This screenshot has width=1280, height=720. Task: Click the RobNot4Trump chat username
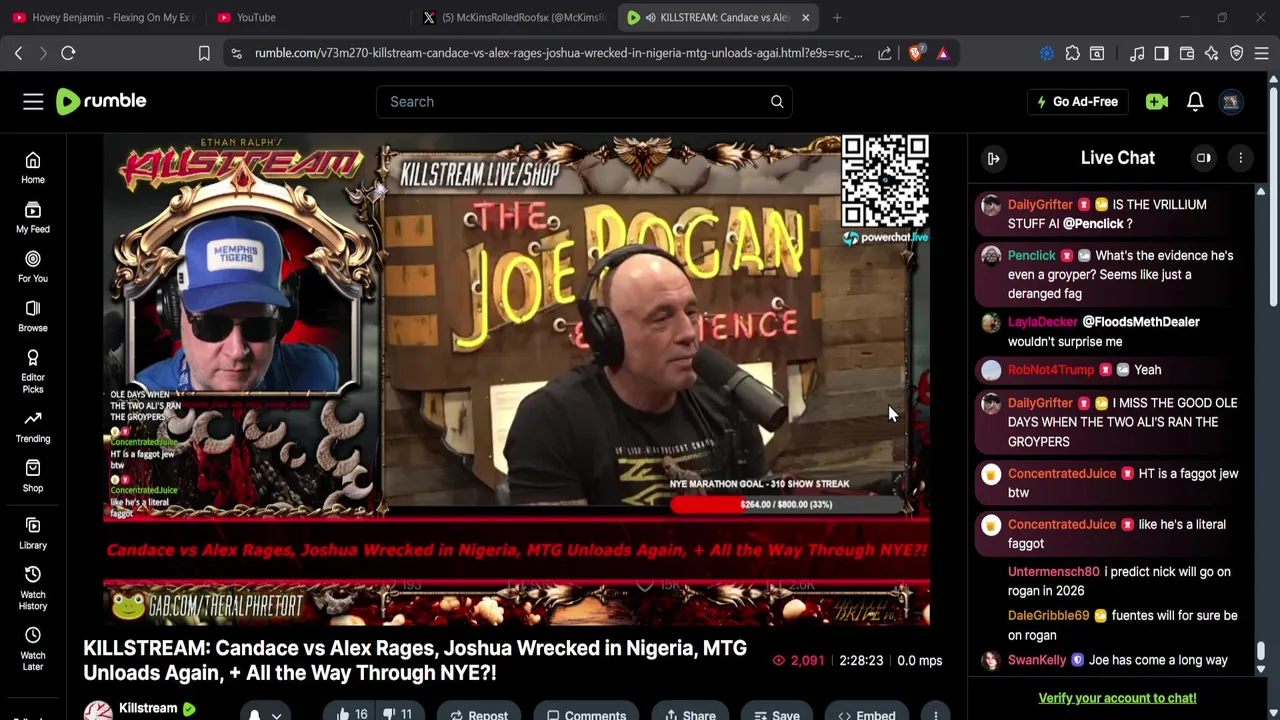pyautogui.click(x=1051, y=370)
